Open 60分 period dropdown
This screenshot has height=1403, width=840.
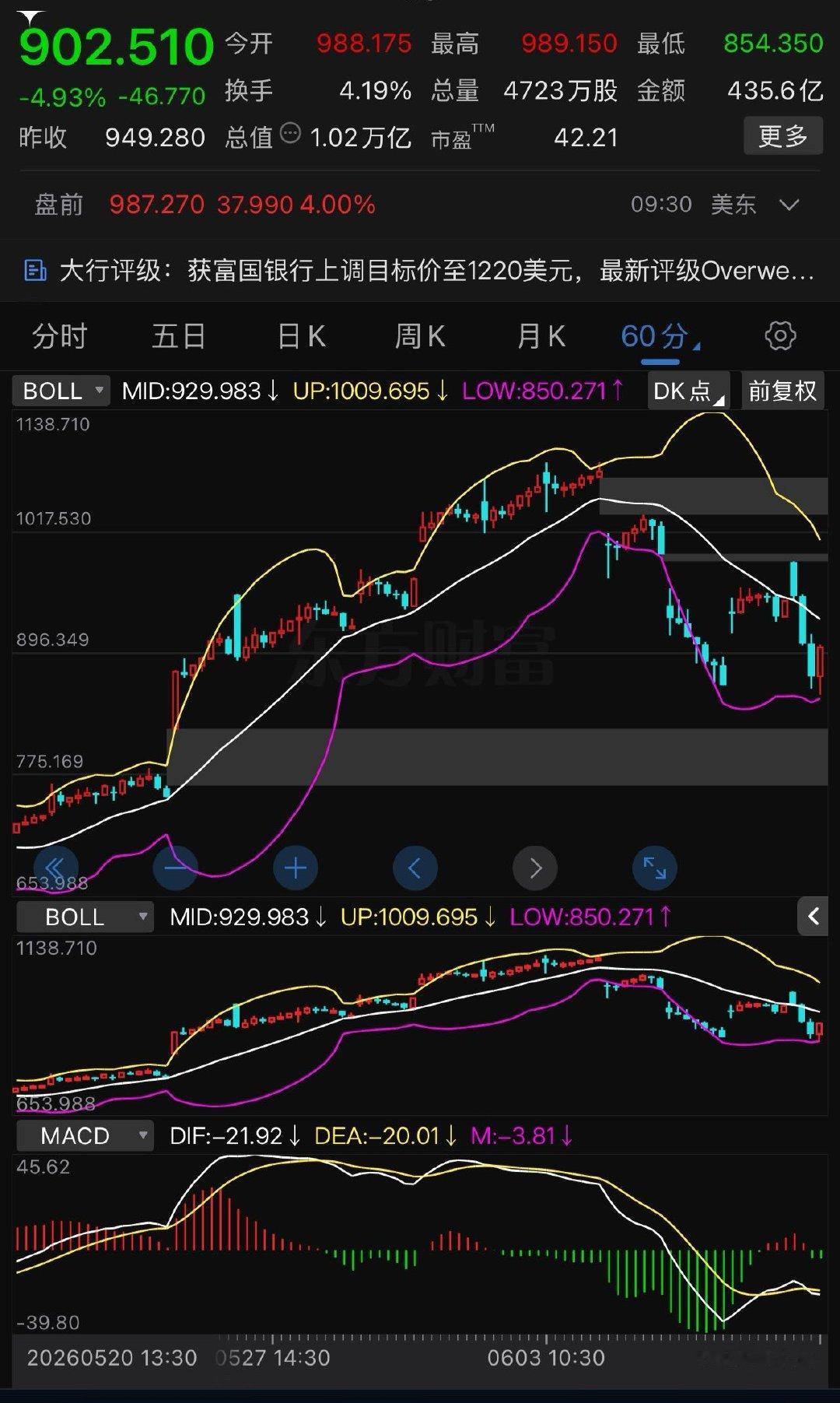click(660, 337)
